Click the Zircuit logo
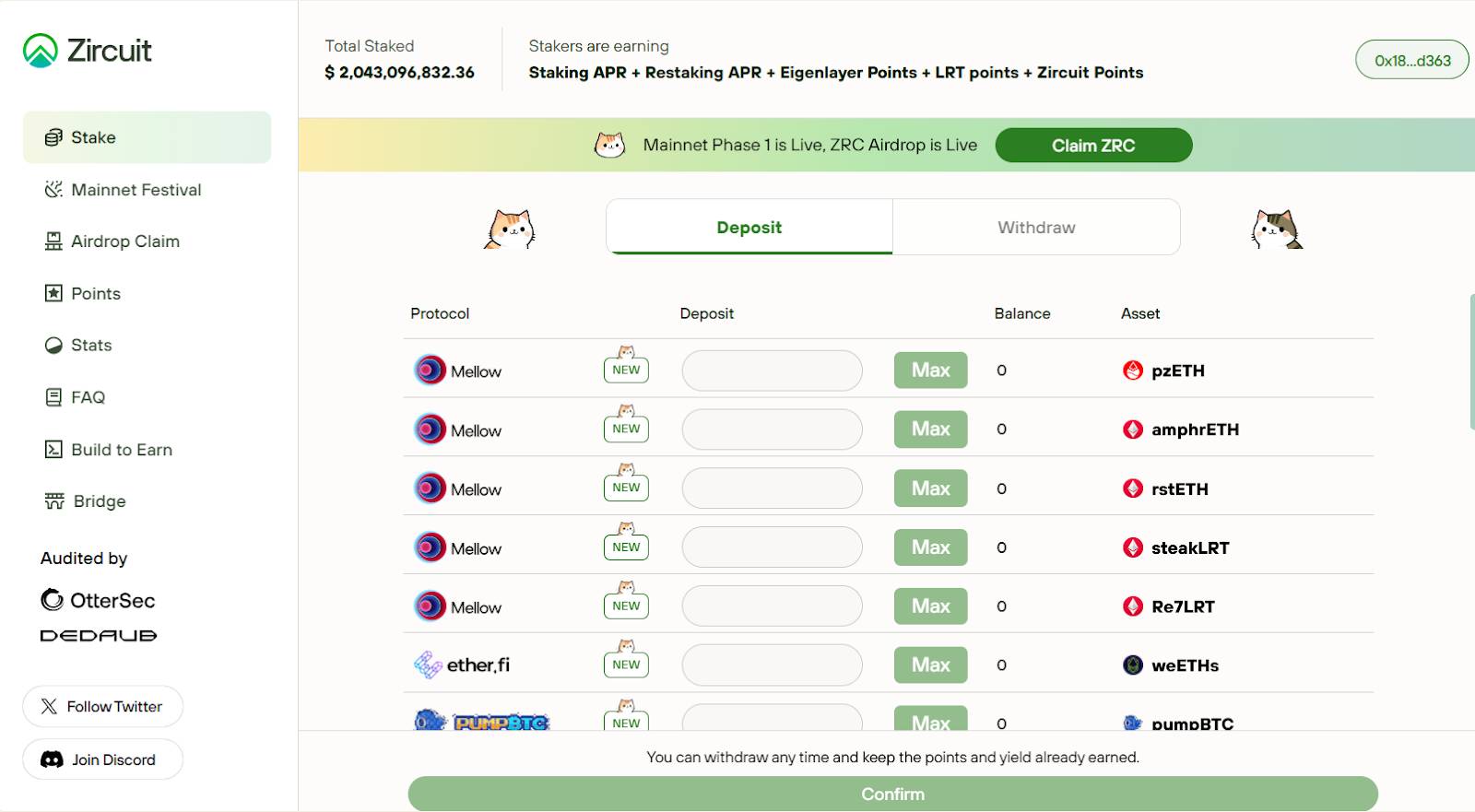The width and height of the screenshot is (1475, 812). tap(88, 51)
